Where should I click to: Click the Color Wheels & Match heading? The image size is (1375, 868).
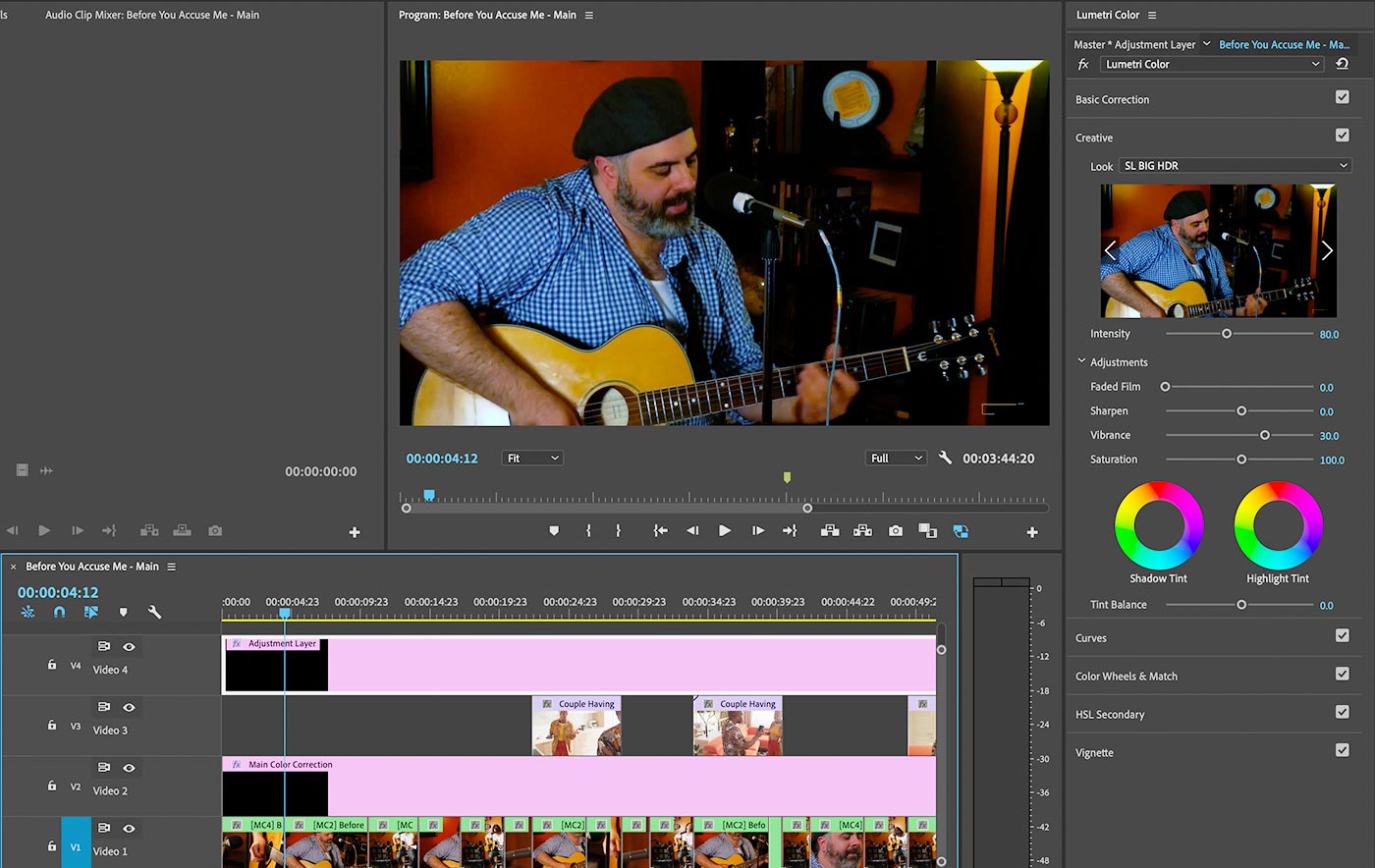click(1127, 676)
